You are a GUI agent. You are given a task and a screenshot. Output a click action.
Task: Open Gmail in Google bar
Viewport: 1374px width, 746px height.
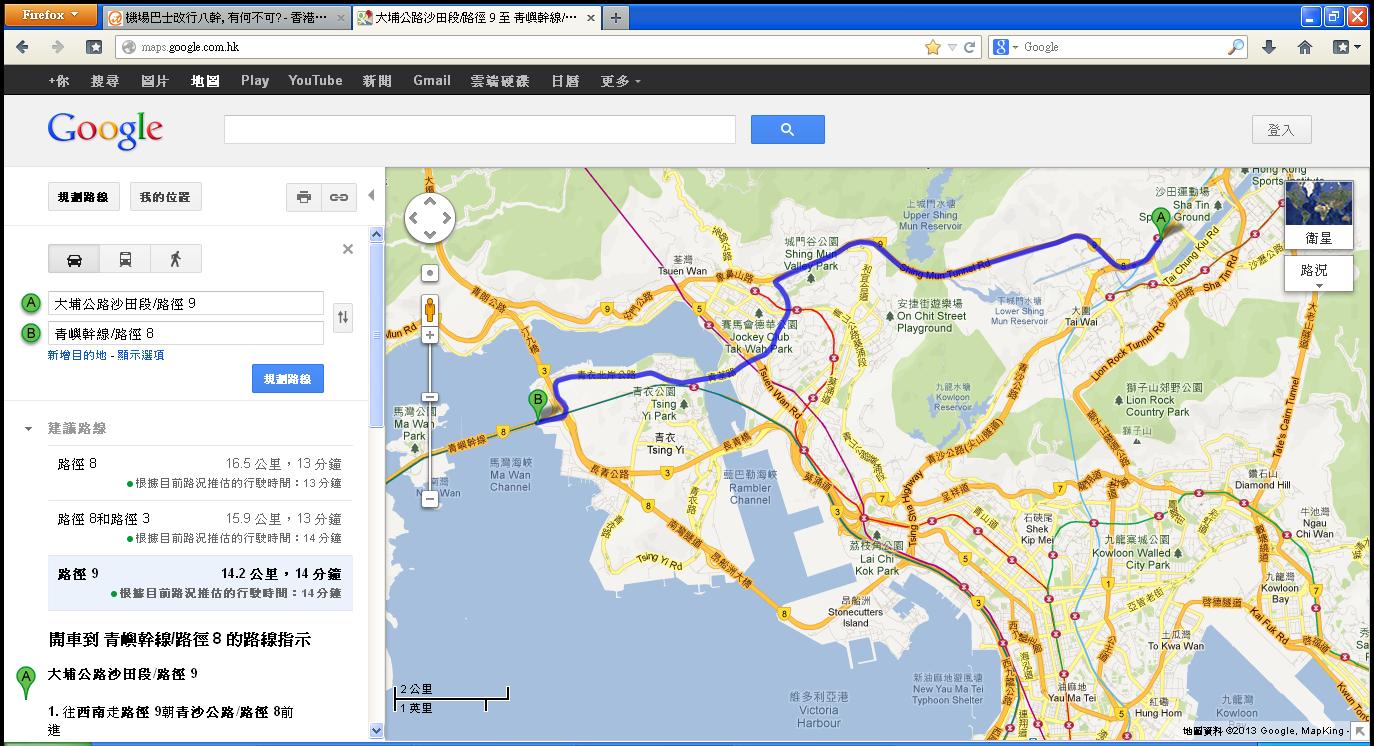(x=432, y=81)
